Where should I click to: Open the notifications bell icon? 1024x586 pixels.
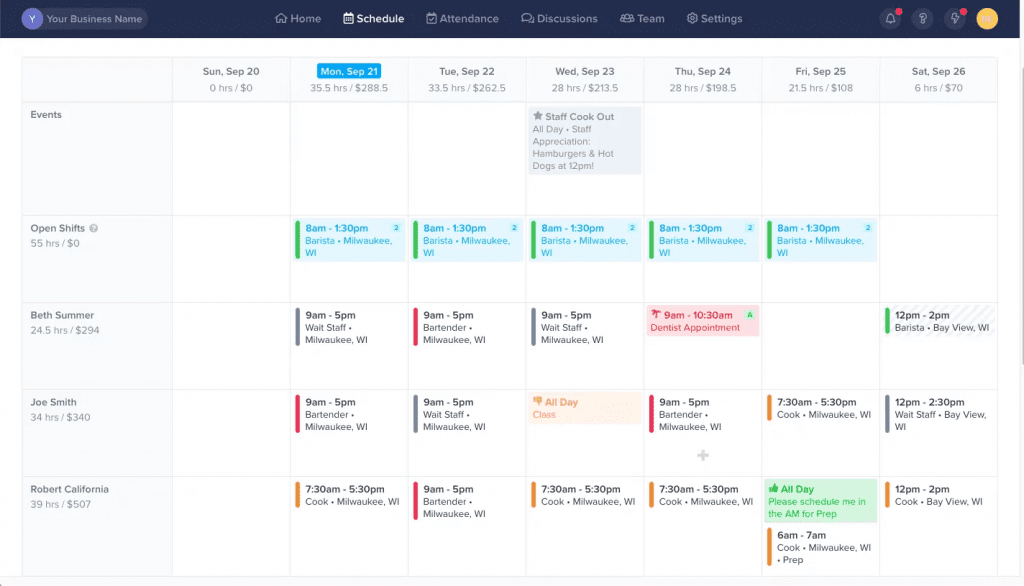[x=890, y=17]
